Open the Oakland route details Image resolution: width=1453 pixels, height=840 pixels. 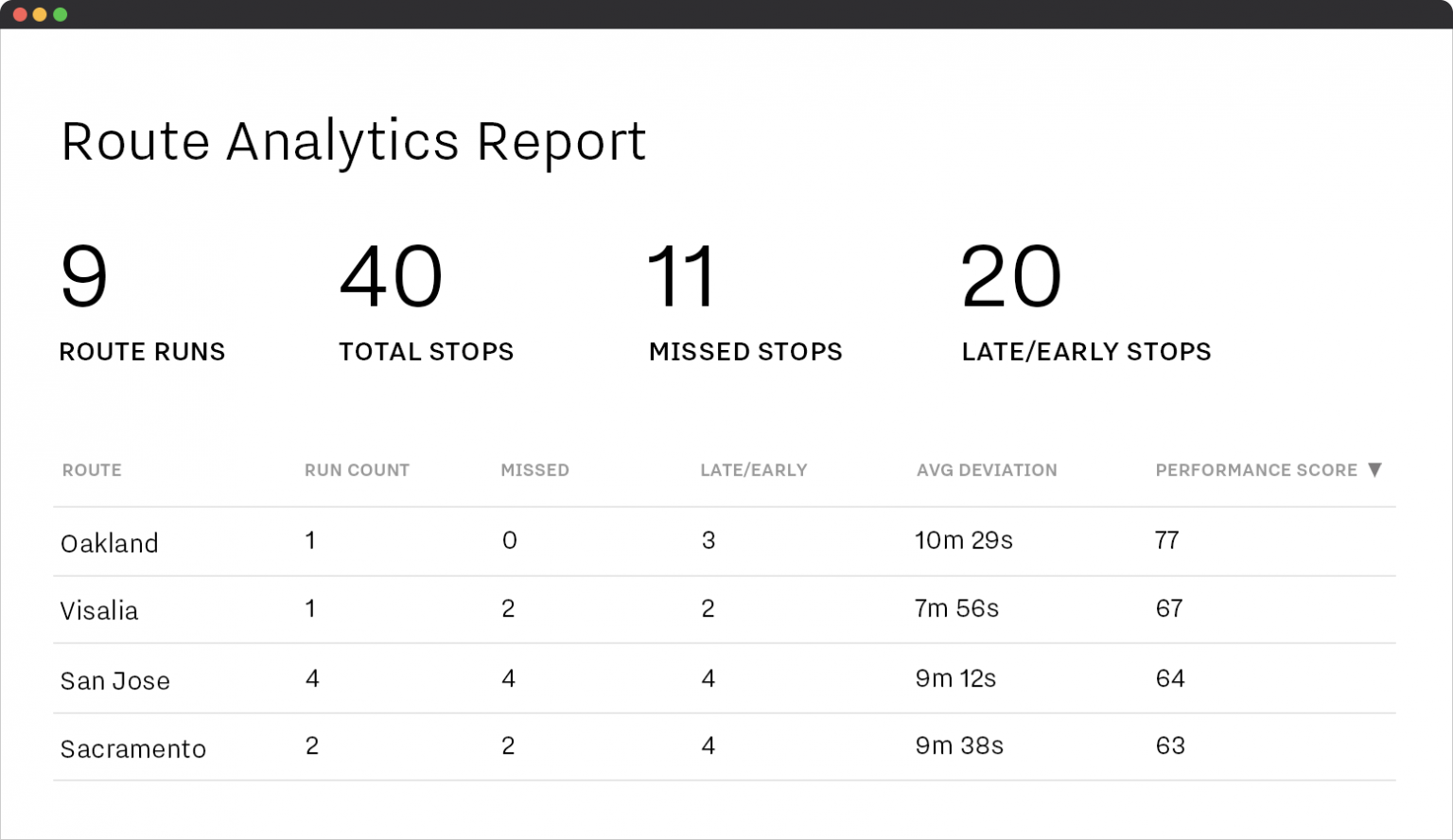pyautogui.click(x=109, y=542)
